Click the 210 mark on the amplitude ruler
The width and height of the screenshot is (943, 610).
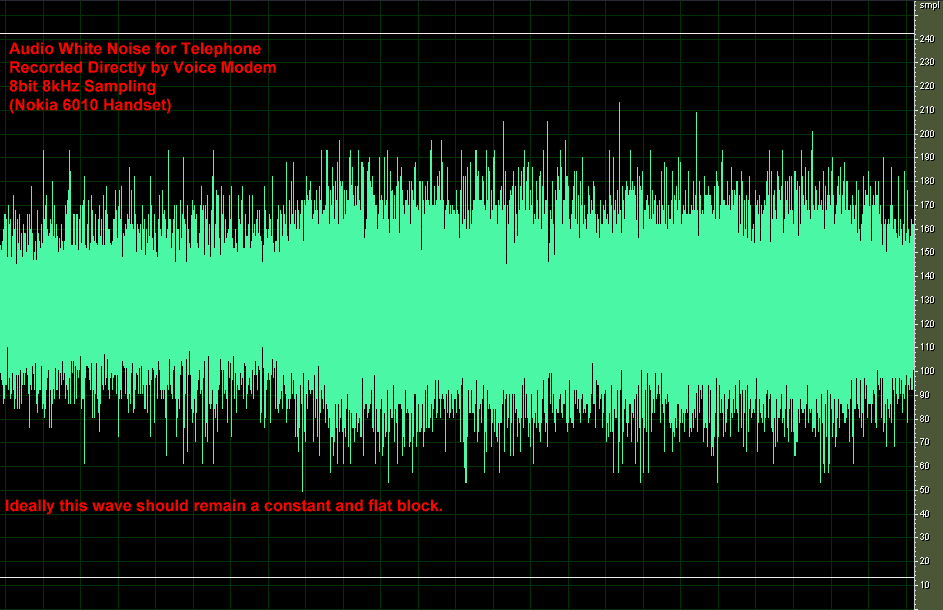pos(927,110)
